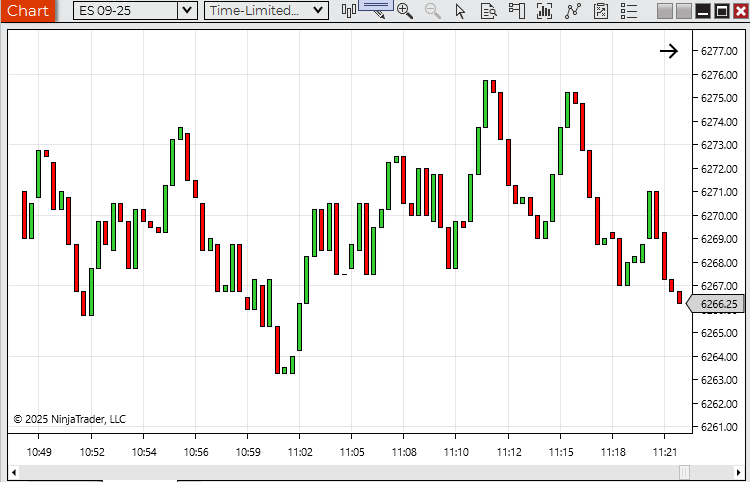The width and height of the screenshot is (750, 482).
Task: Click the horizontal scrollbar left arrow
Action: point(15,472)
